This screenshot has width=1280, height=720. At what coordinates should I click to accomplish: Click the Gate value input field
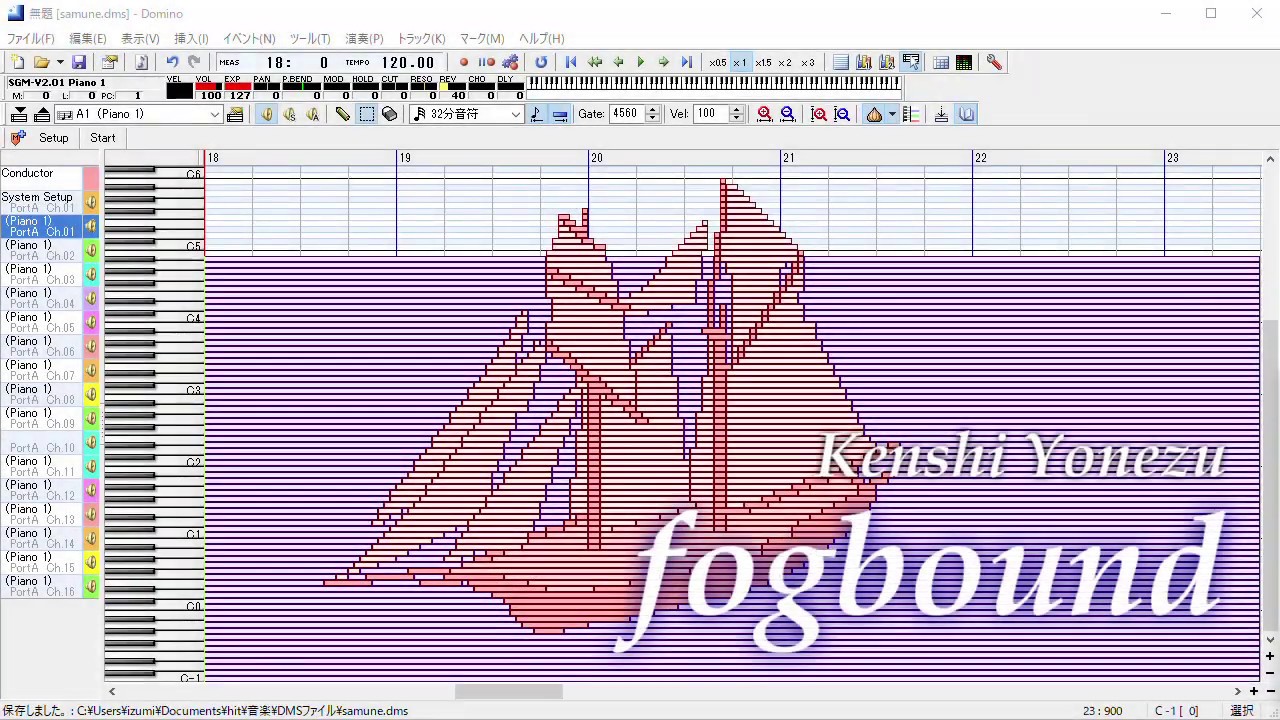coord(626,114)
